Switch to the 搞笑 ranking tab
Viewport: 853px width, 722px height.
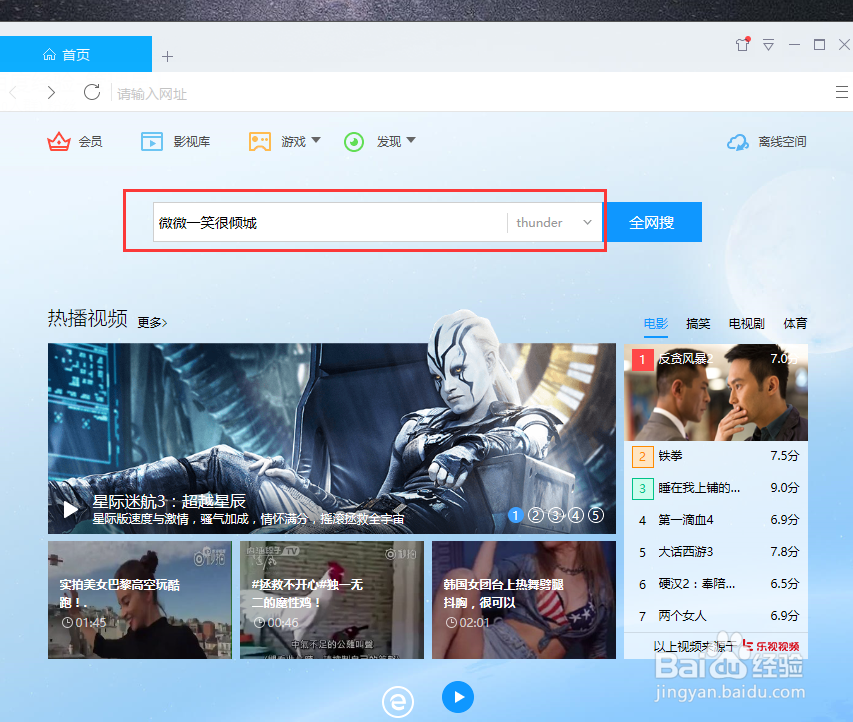[x=698, y=324]
